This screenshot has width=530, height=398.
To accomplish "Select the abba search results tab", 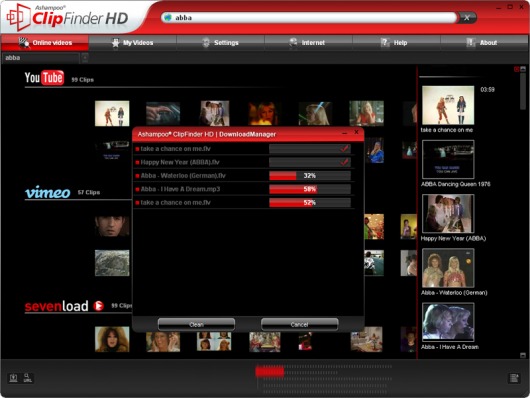I will pos(41,58).
